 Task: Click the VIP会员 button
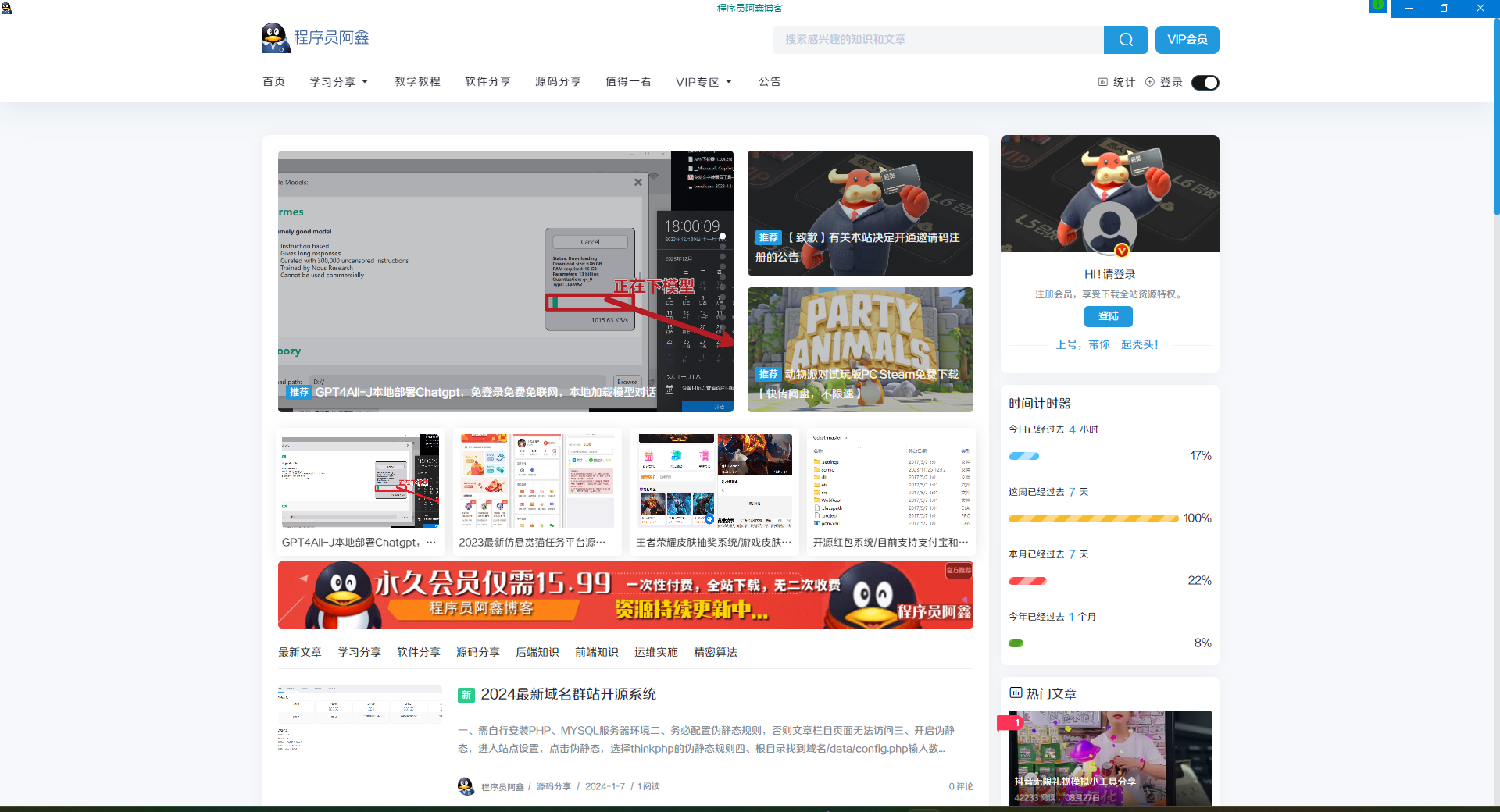pos(1187,40)
